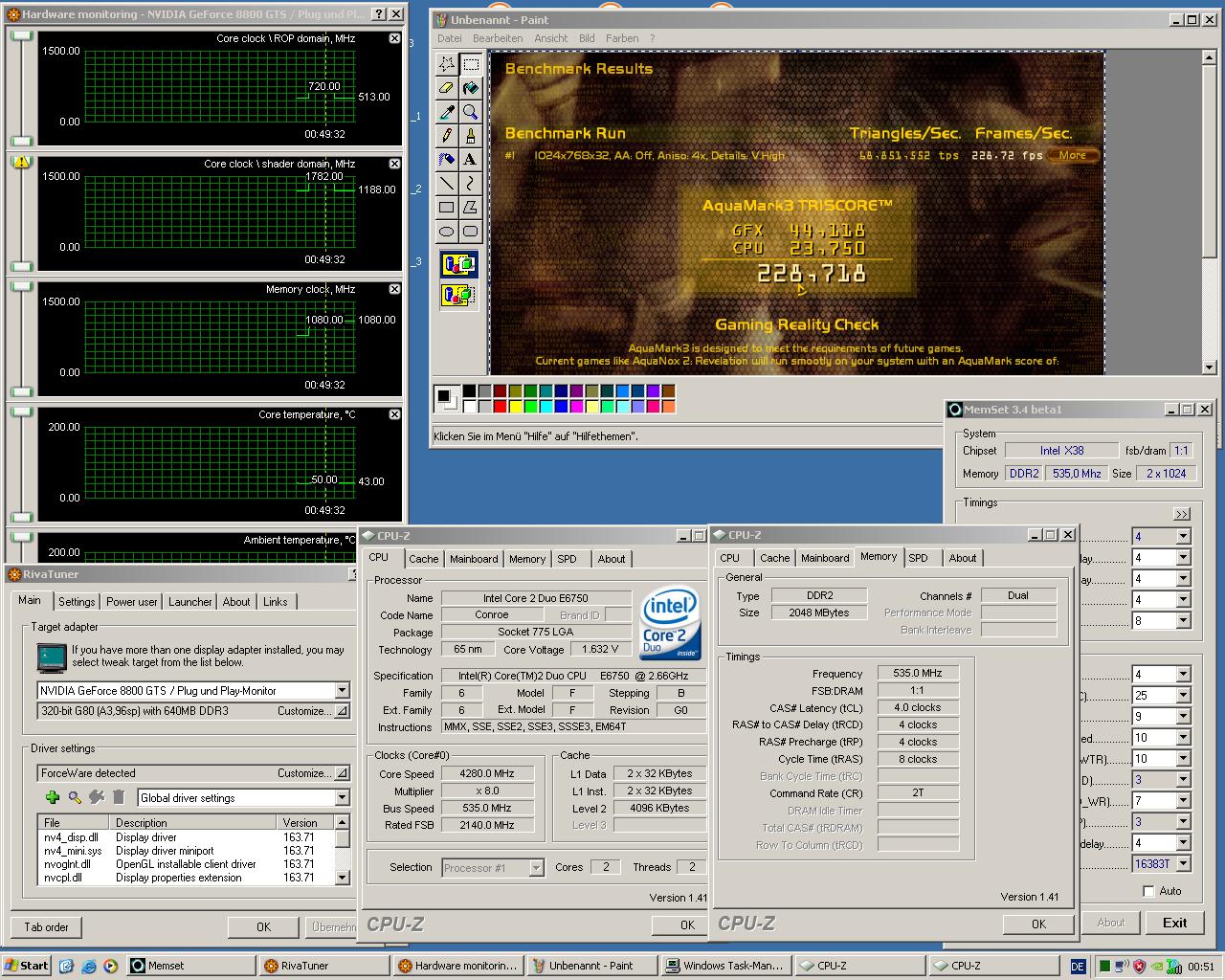Click the warning icon beside shader domain graph
The width and height of the screenshot is (1225, 980).
pos(21,163)
